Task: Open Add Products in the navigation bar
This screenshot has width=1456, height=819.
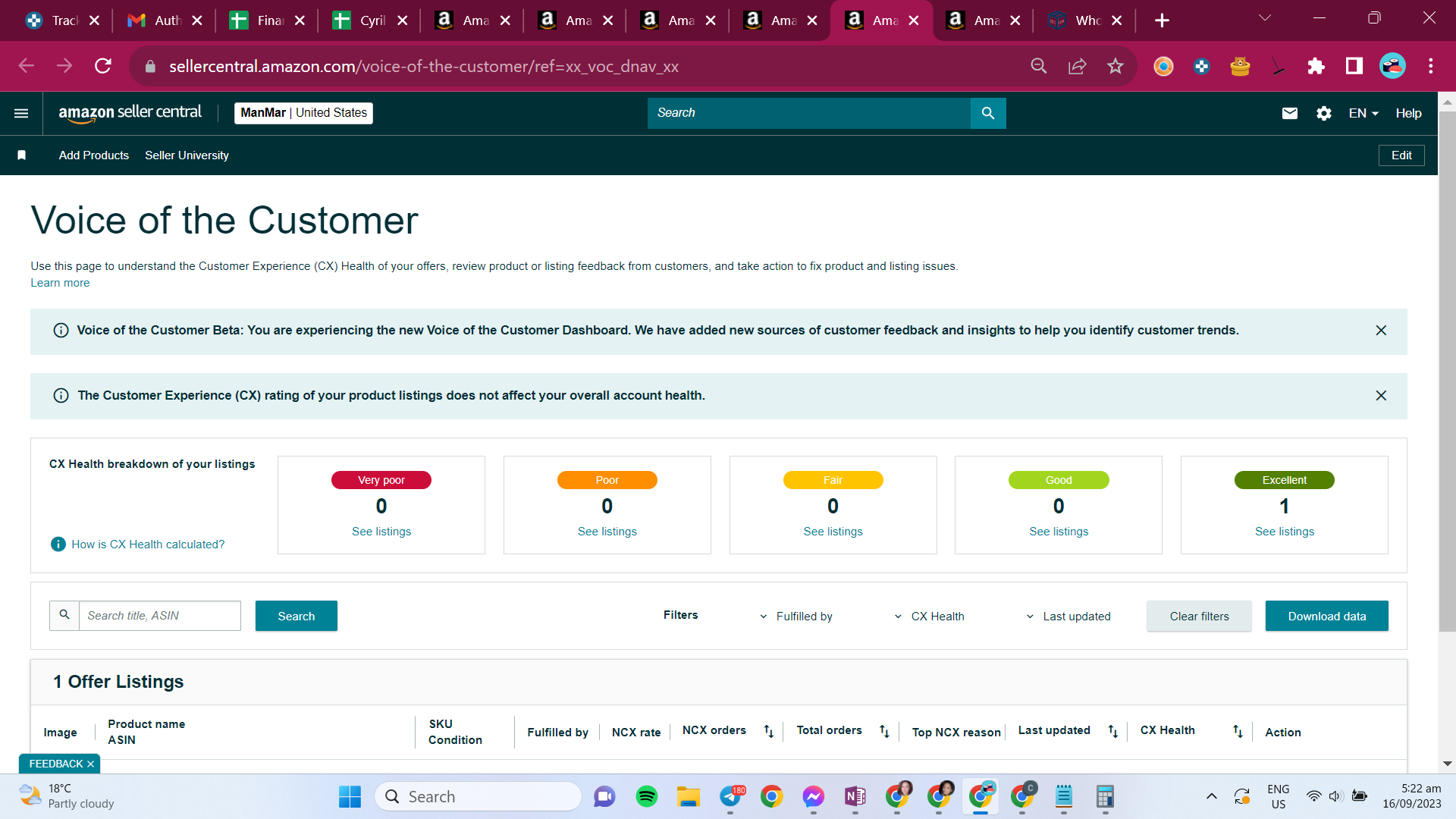Action: [94, 155]
